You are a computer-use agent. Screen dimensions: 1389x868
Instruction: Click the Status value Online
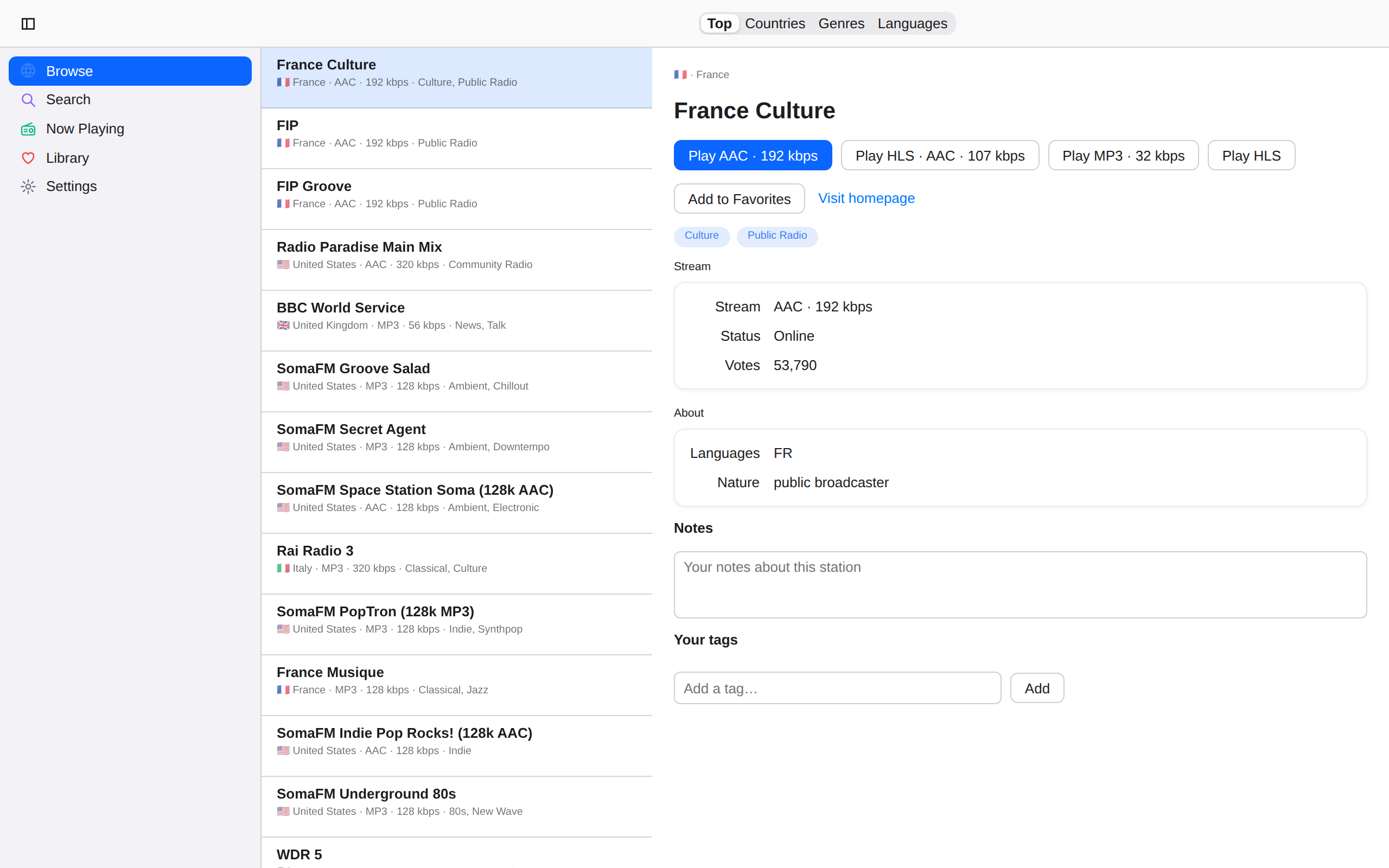point(794,336)
